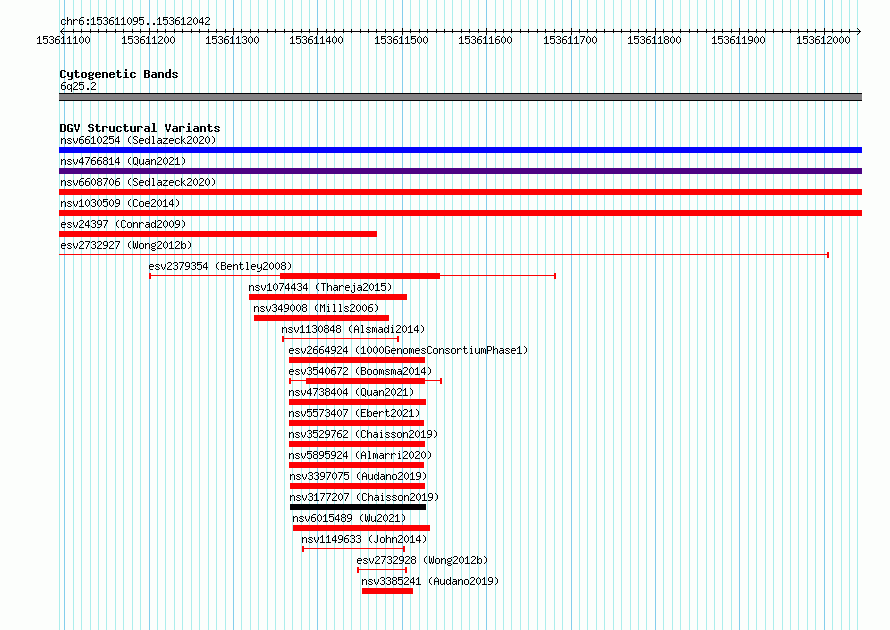This screenshot has width=890, height=630.
Task: Select the thin esv2732928 variant line
Action: 382,570
